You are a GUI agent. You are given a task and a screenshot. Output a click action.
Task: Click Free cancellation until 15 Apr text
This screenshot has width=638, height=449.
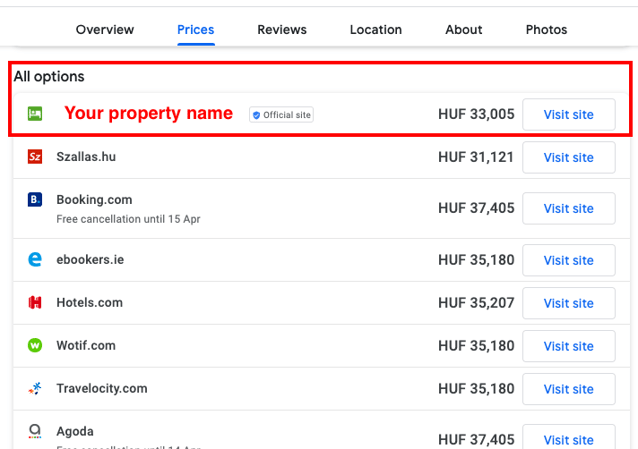tap(128, 219)
